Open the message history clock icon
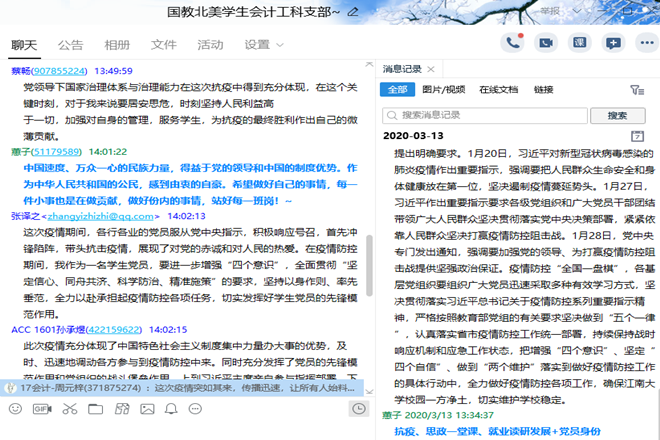This screenshot has height=440, width=660. [358, 408]
